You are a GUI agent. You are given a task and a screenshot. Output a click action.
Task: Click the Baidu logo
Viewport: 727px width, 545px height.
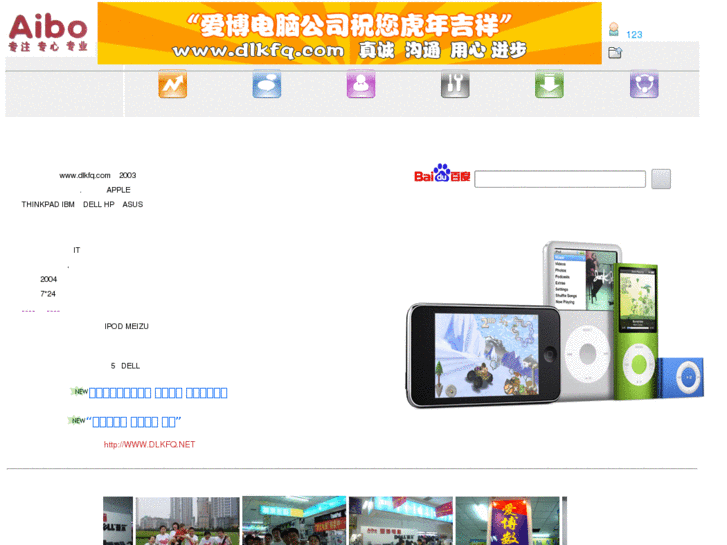tap(442, 173)
